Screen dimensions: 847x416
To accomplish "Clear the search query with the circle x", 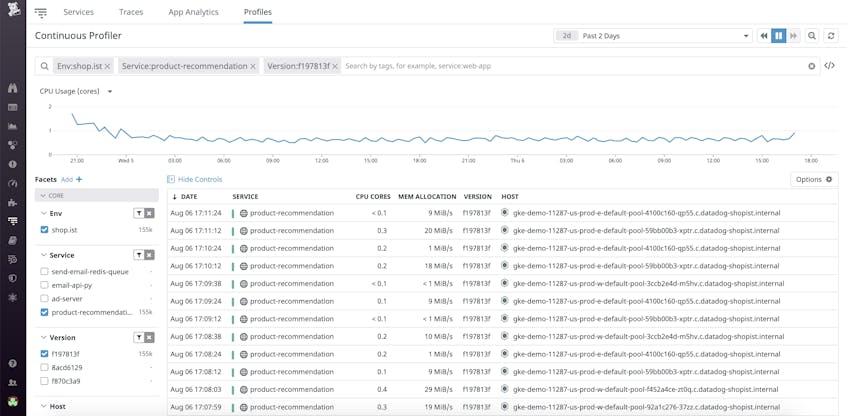I will (811, 66).
